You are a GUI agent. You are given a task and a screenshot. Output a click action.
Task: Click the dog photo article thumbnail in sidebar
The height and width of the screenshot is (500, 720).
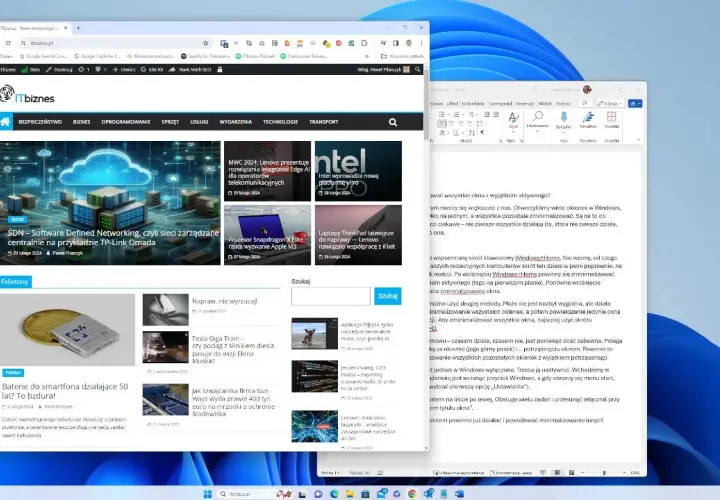click(x=315, y=334)
